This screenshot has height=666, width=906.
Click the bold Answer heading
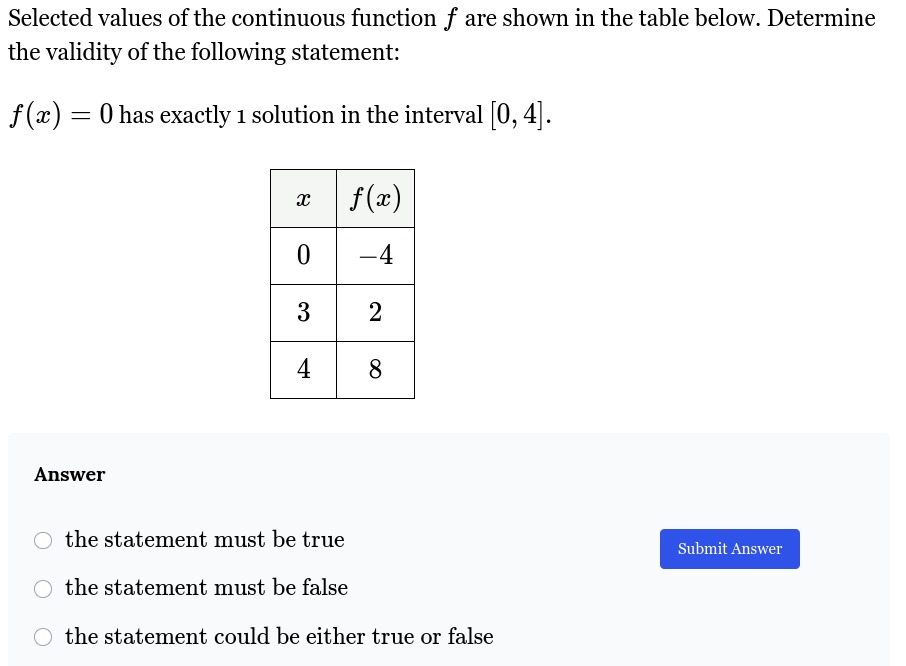click(x=69, y=474)
